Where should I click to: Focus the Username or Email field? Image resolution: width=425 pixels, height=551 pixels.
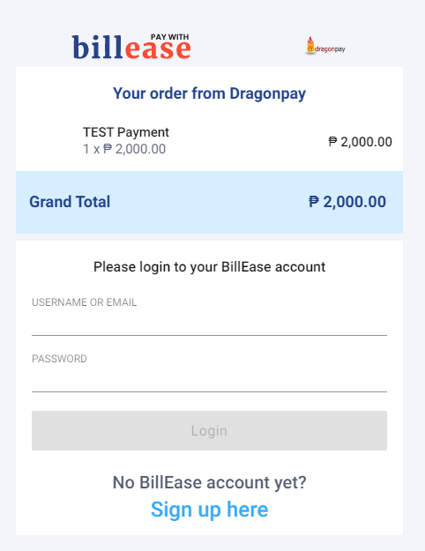209,324
